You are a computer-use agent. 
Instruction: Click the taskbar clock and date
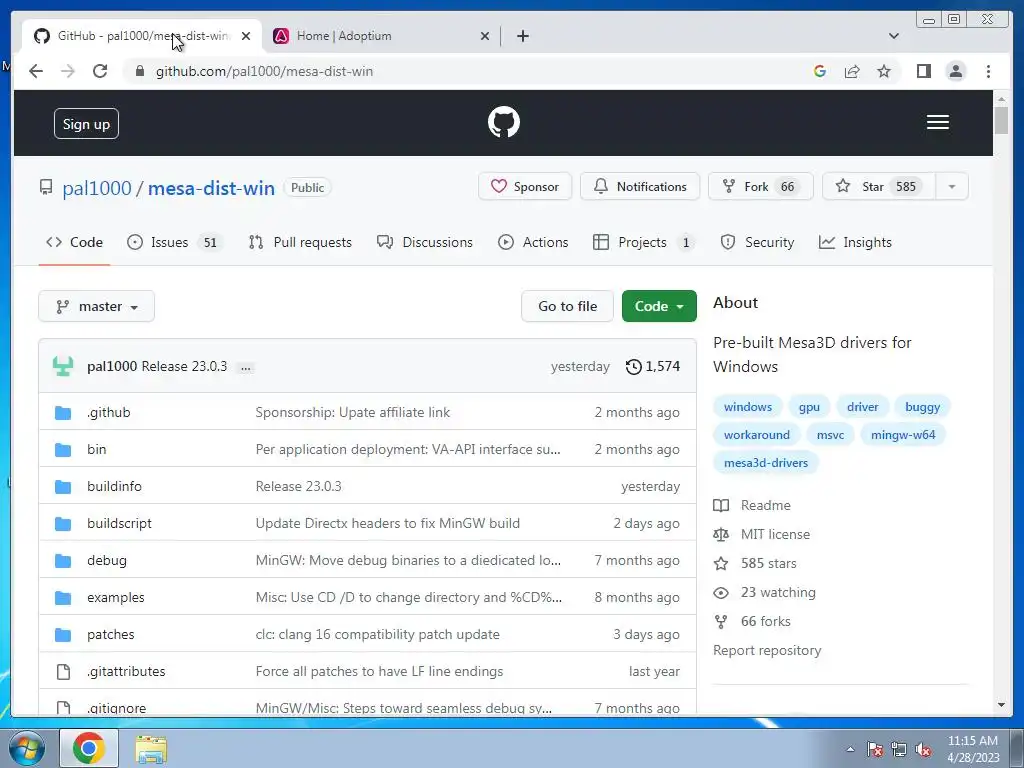(x=972, y=749)
